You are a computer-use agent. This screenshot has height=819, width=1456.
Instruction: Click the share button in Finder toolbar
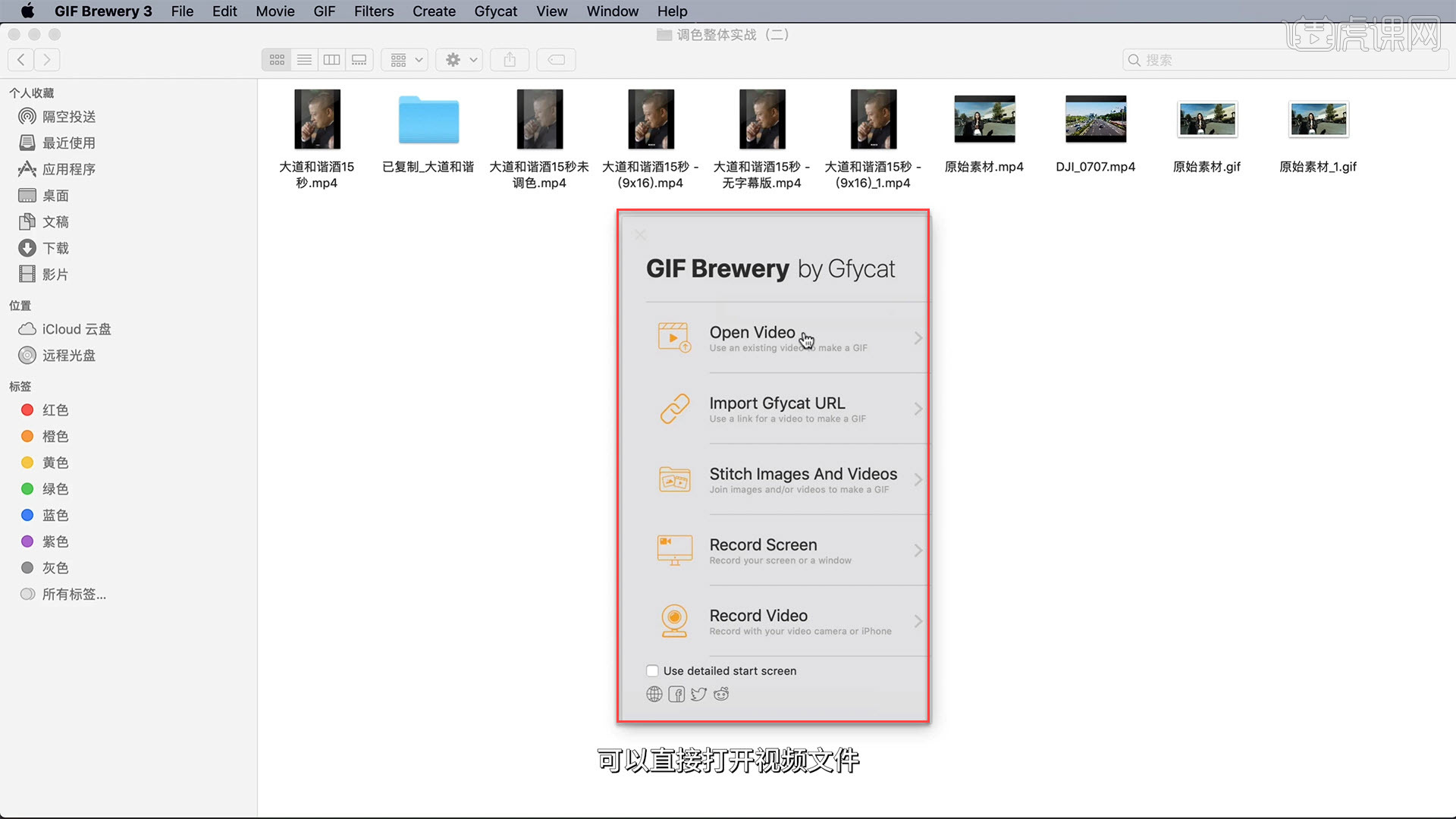[509, 59]
